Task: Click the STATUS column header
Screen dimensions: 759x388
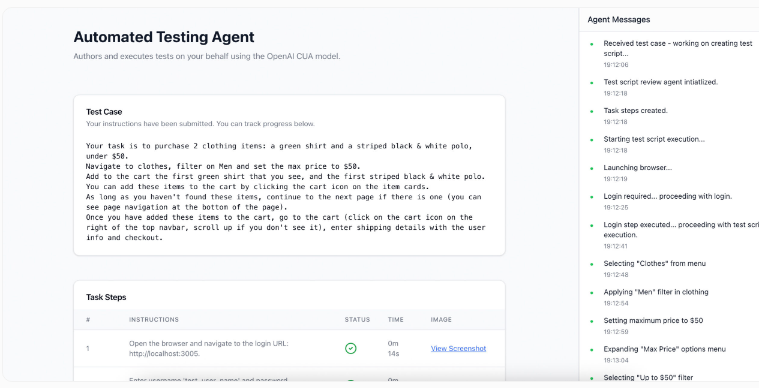Action: (x=357, y=320)
